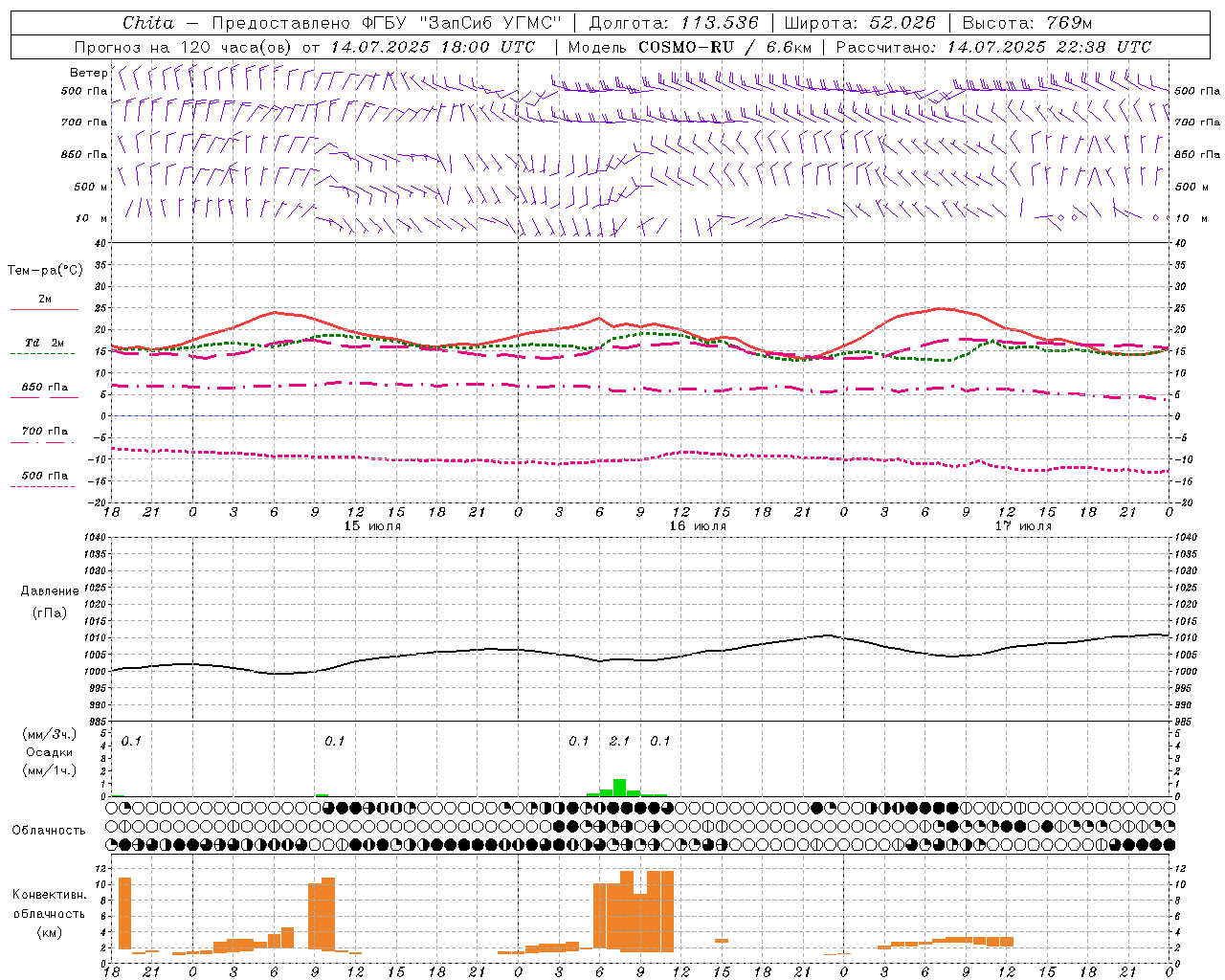This screenshot has width=1225, height=980.
Task: Click the "17 июля" date label
Action: tap(1023, 526)
